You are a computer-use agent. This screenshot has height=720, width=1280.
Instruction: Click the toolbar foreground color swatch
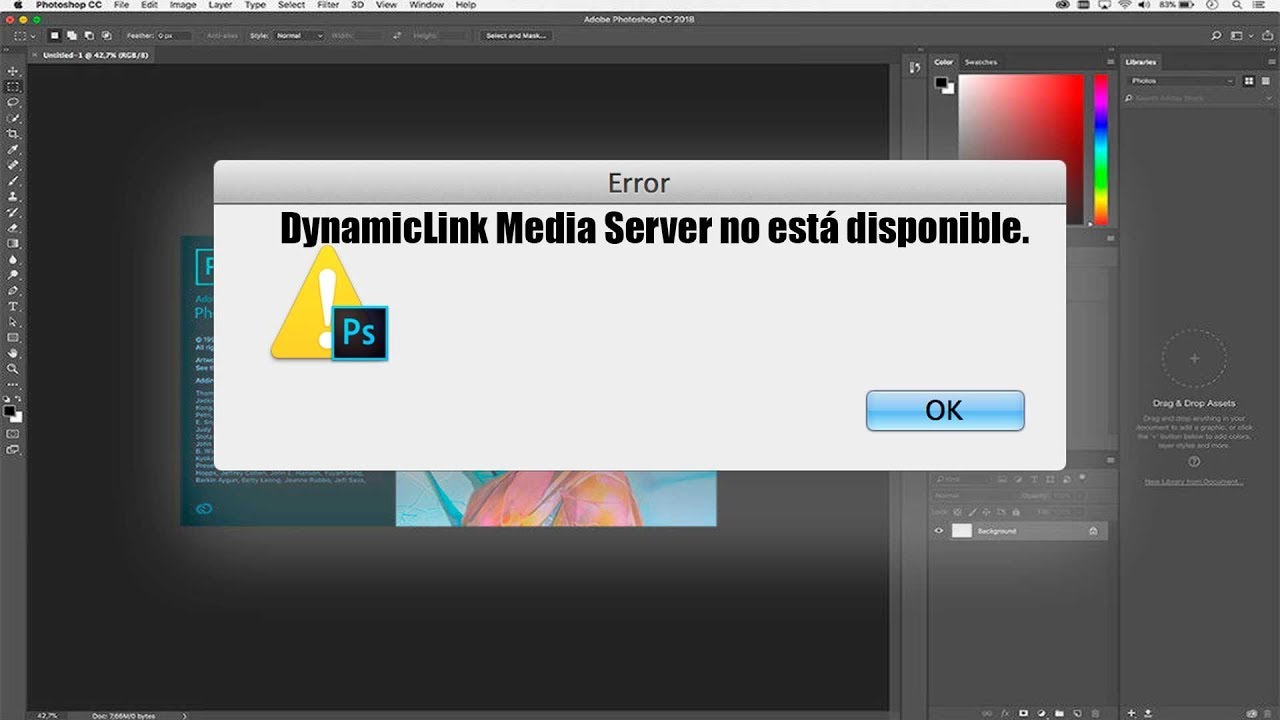(x=9, y=410)
